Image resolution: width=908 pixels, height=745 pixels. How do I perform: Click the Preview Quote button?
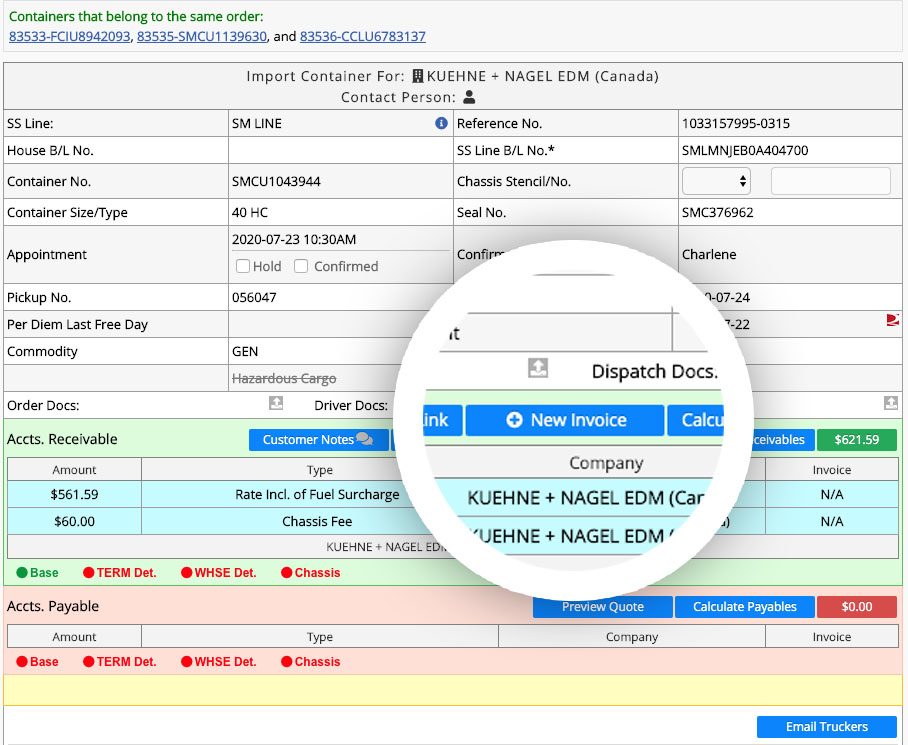pos(602,607)
